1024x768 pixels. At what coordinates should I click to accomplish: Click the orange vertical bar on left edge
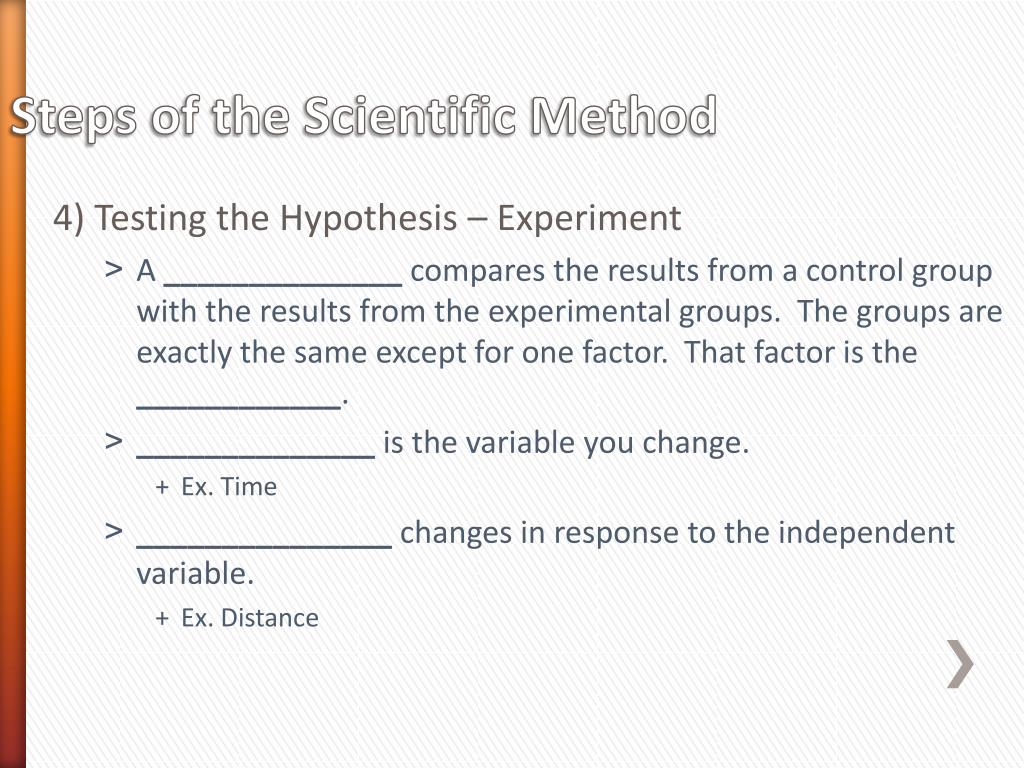(13, 384)
